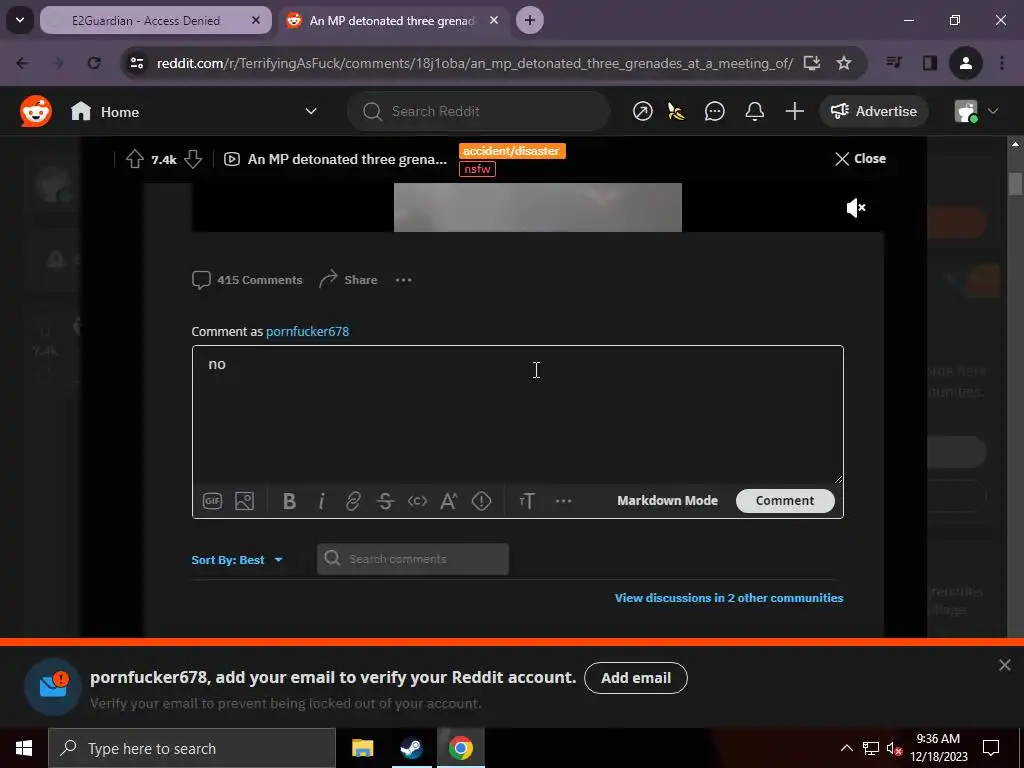Open the media control icon
This screenshot has width=1024, height=768.
894,63
